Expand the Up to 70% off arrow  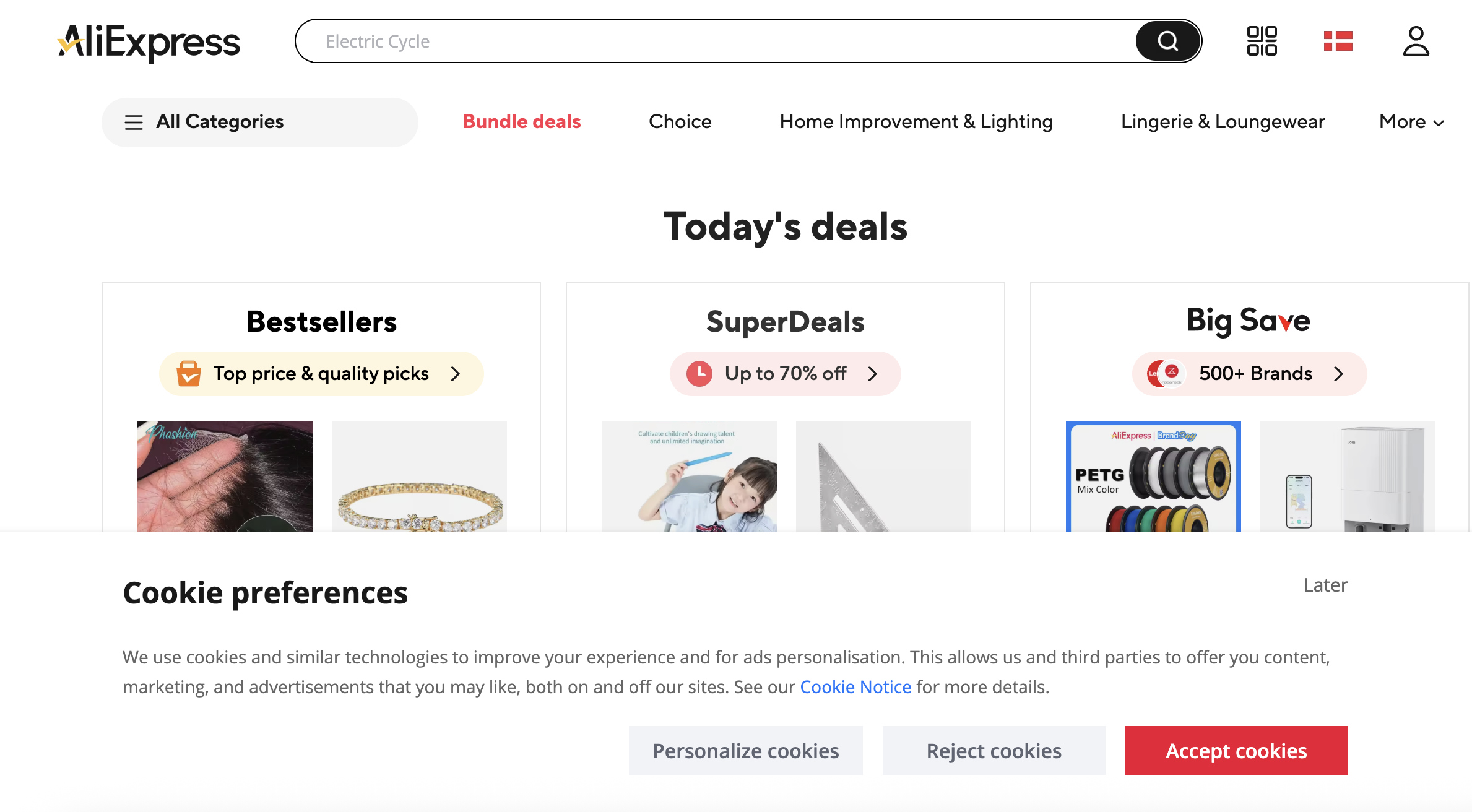(873, 374)
